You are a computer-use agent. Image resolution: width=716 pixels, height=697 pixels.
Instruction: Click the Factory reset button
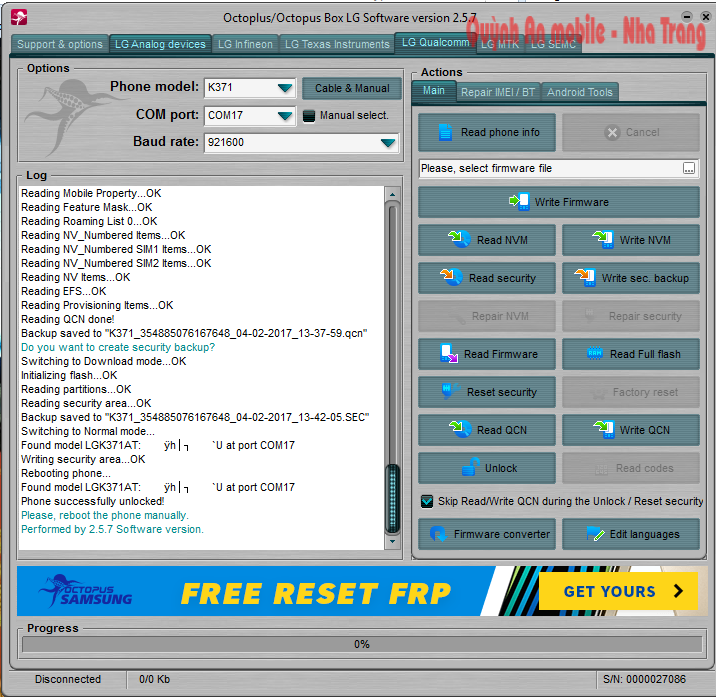coord(631,392)
